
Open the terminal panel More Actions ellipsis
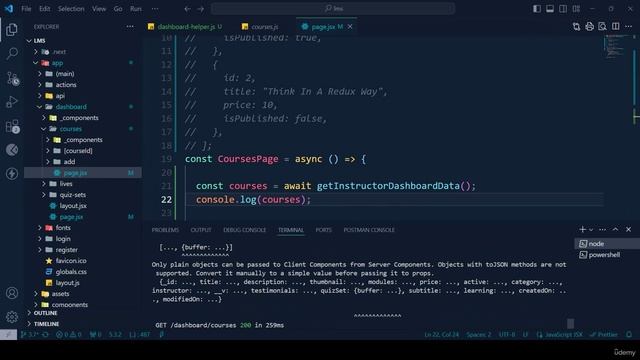point(602,229)
